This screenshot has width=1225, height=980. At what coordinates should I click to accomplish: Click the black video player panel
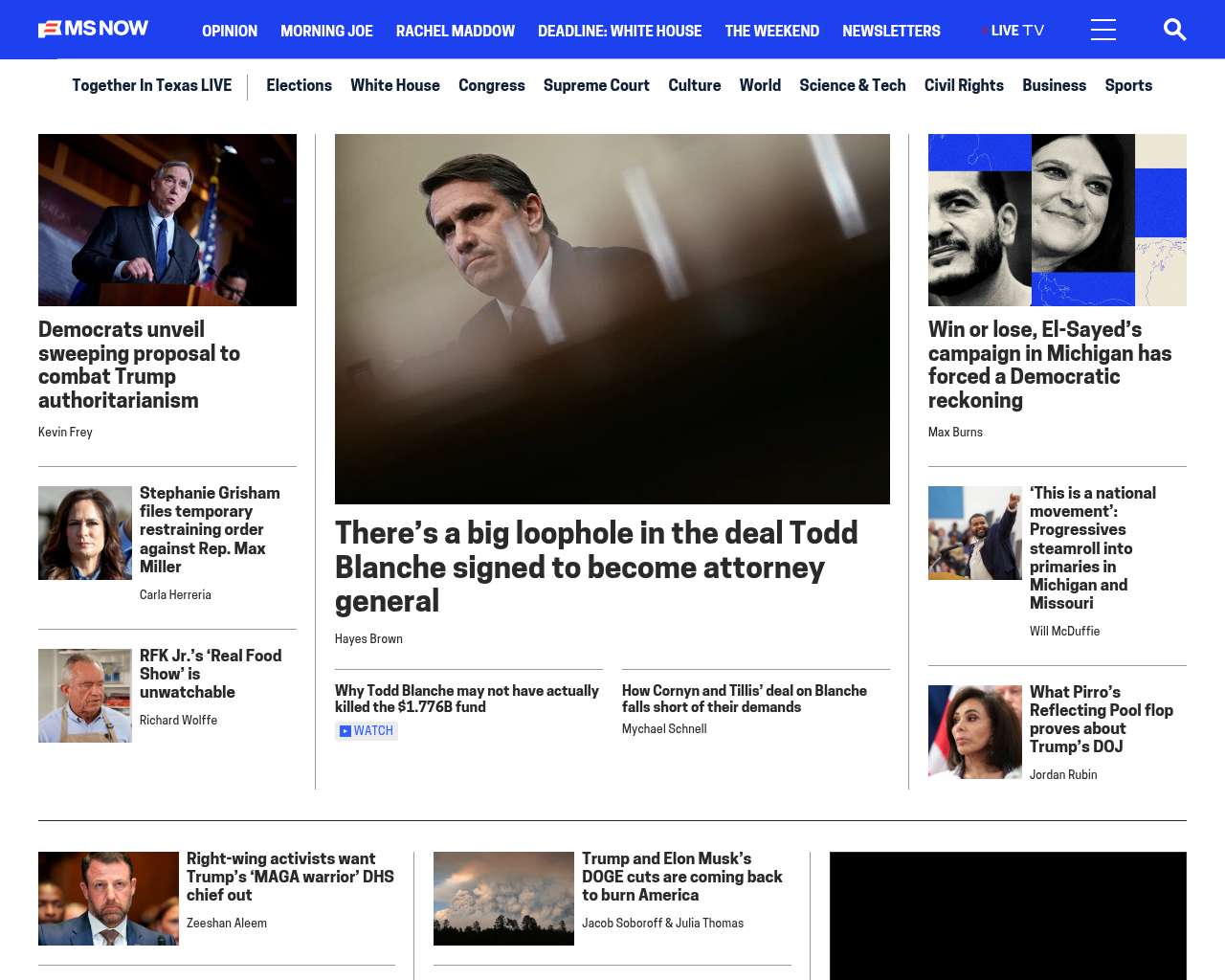tap(1008, 916)
